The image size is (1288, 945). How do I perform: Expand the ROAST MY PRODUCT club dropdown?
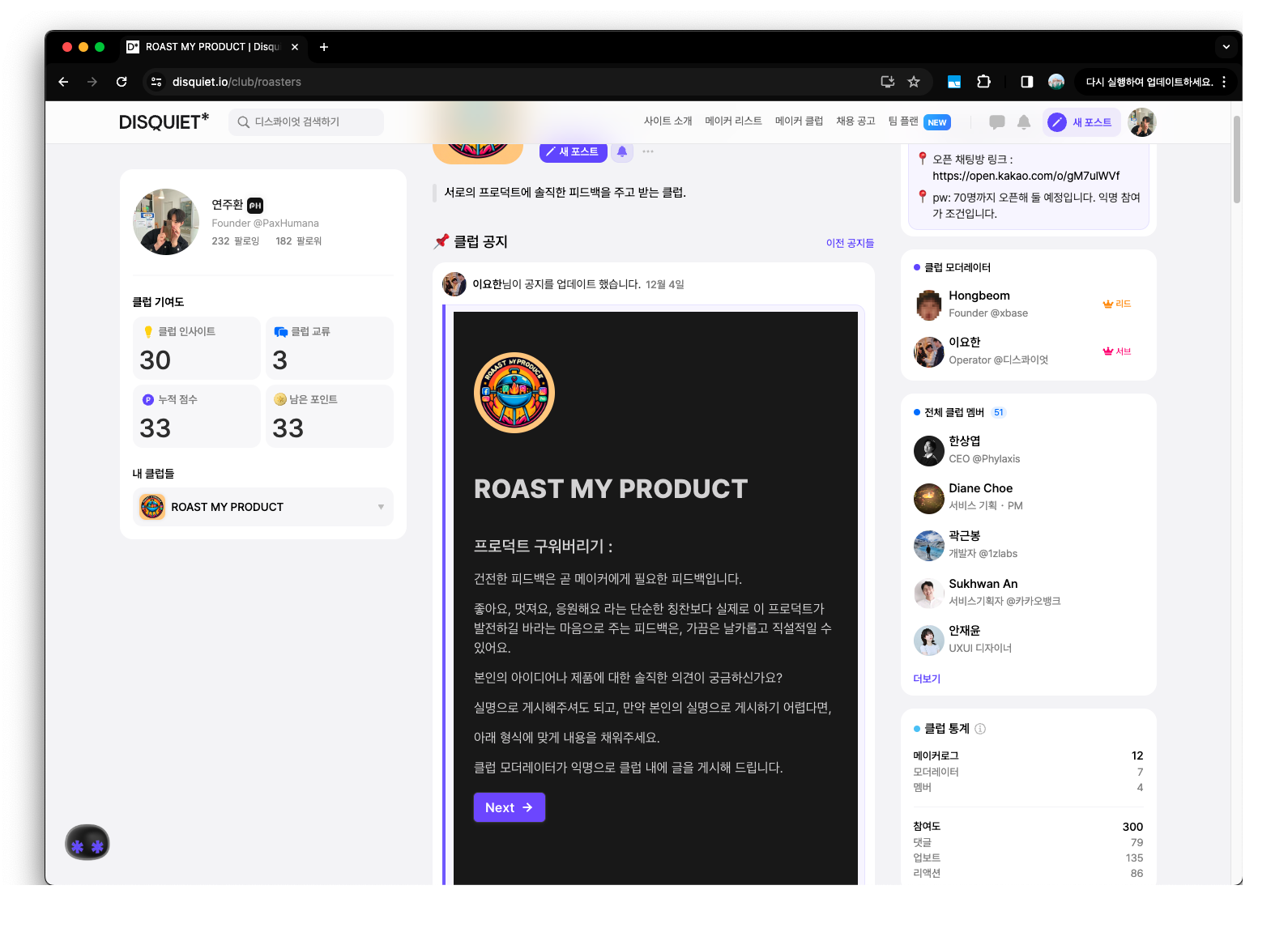click(263, 507)
